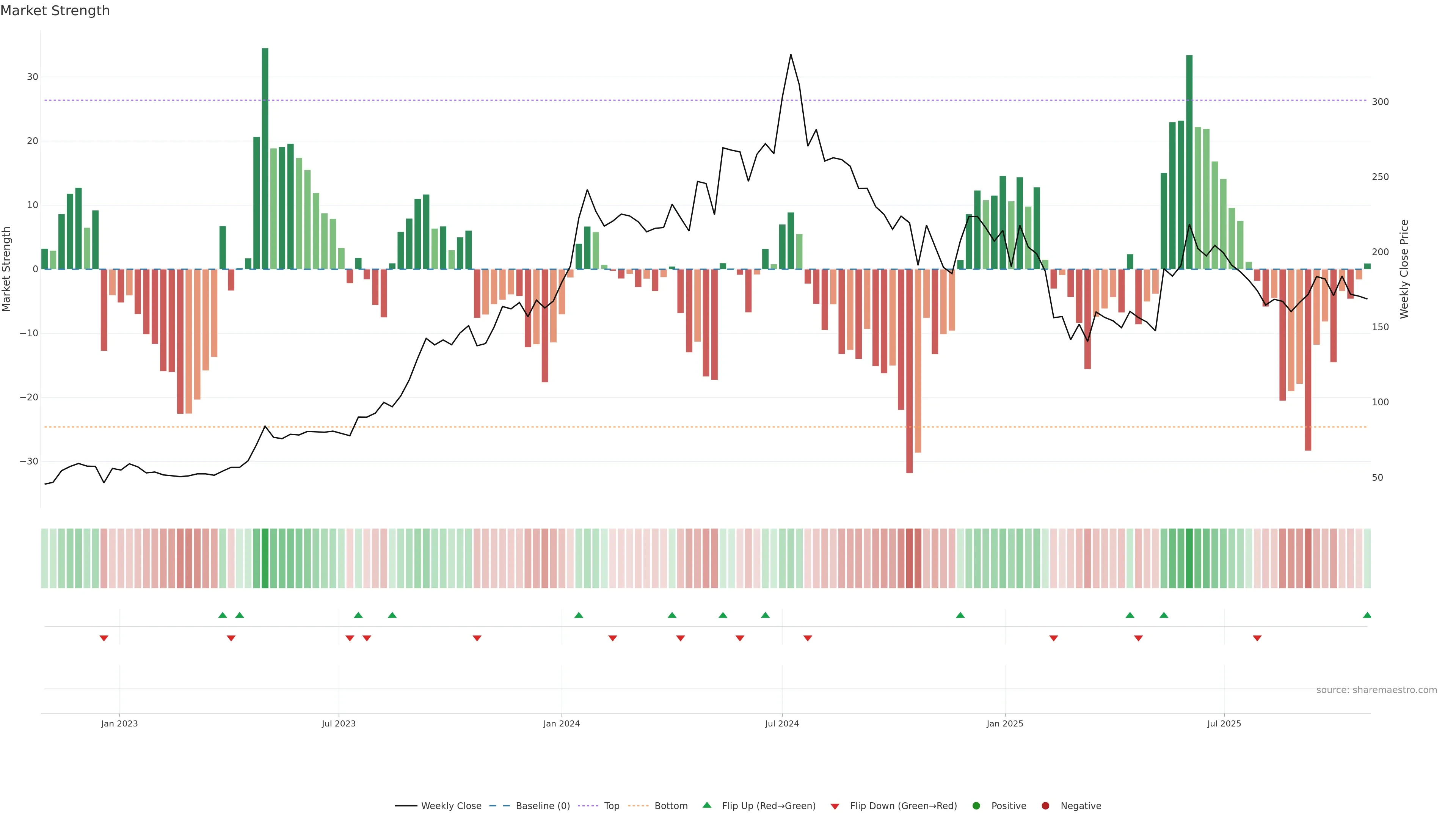Click the Jul 2024 x-axis label
The image size is (1456, 819).
coord(782,723)
